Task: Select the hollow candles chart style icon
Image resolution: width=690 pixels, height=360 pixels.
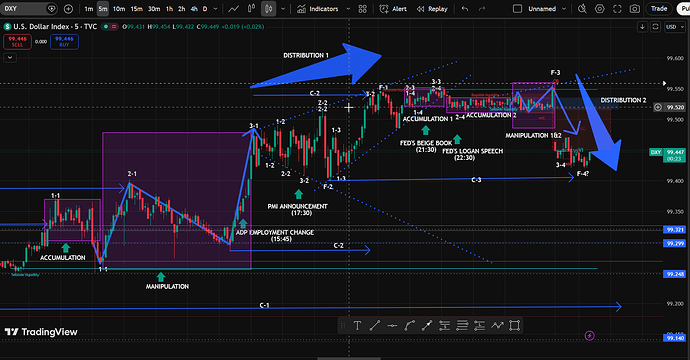Action: pyautogui.click(x=251, y=9)
